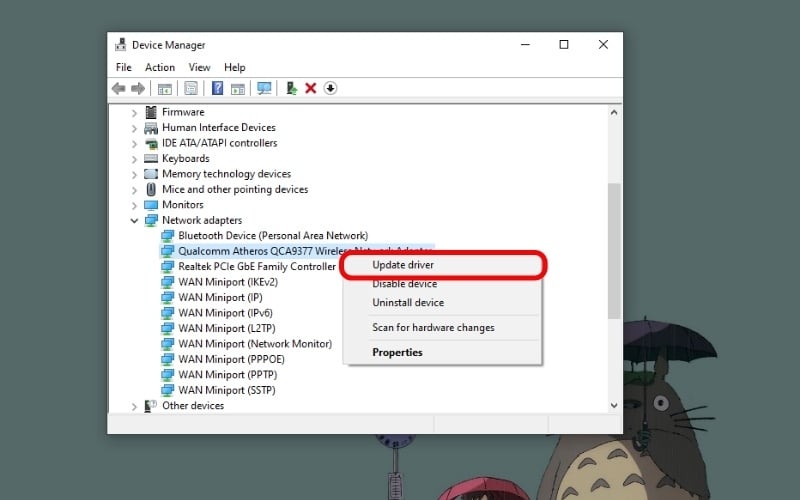Click the scroll down arrow of device list
The height and width of the screenshot is (500, 800).
pyautogui.click(x=614, y=405)
